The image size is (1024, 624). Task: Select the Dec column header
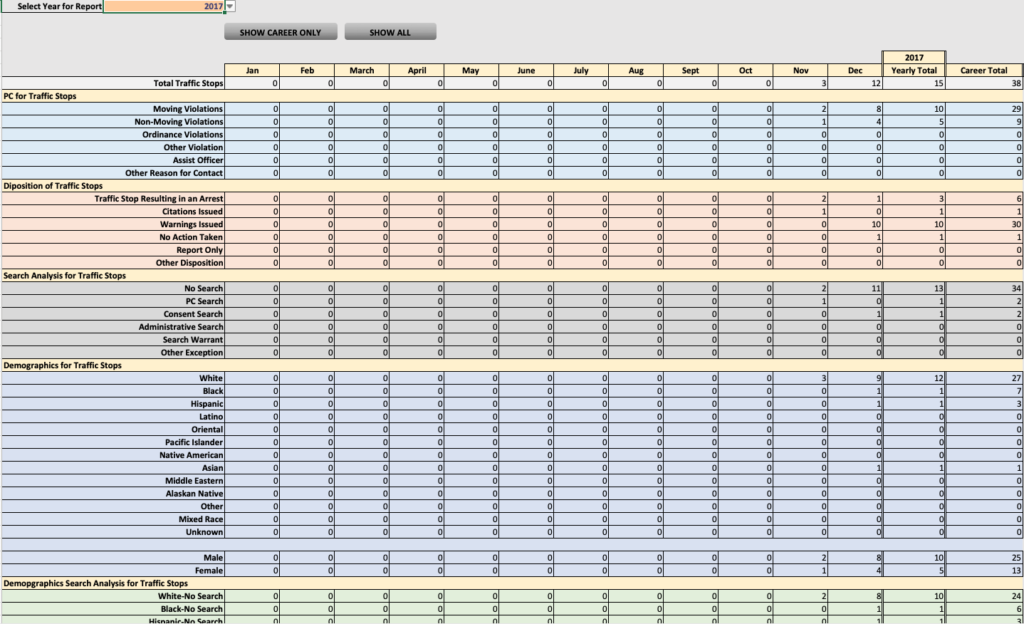[855, 70]
